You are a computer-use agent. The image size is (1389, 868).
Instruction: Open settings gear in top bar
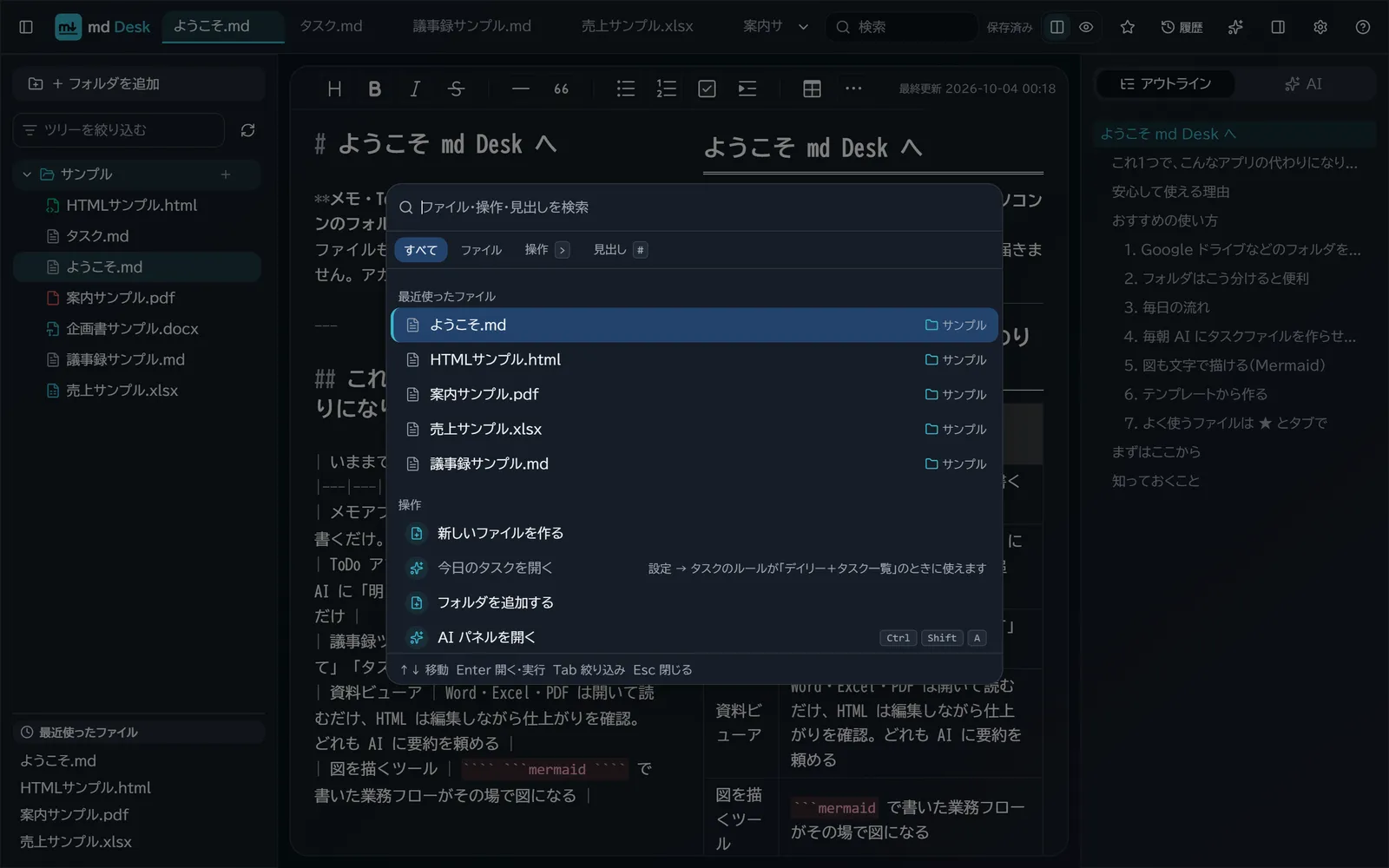[1320, 27]
